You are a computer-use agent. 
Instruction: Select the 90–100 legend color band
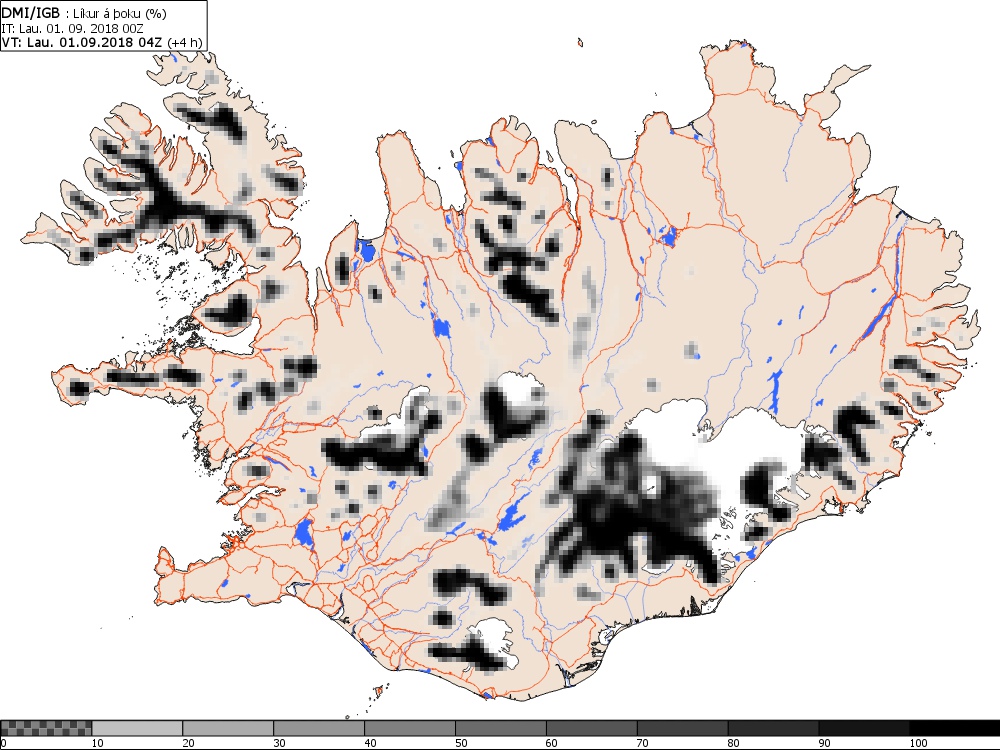(864, 728)
